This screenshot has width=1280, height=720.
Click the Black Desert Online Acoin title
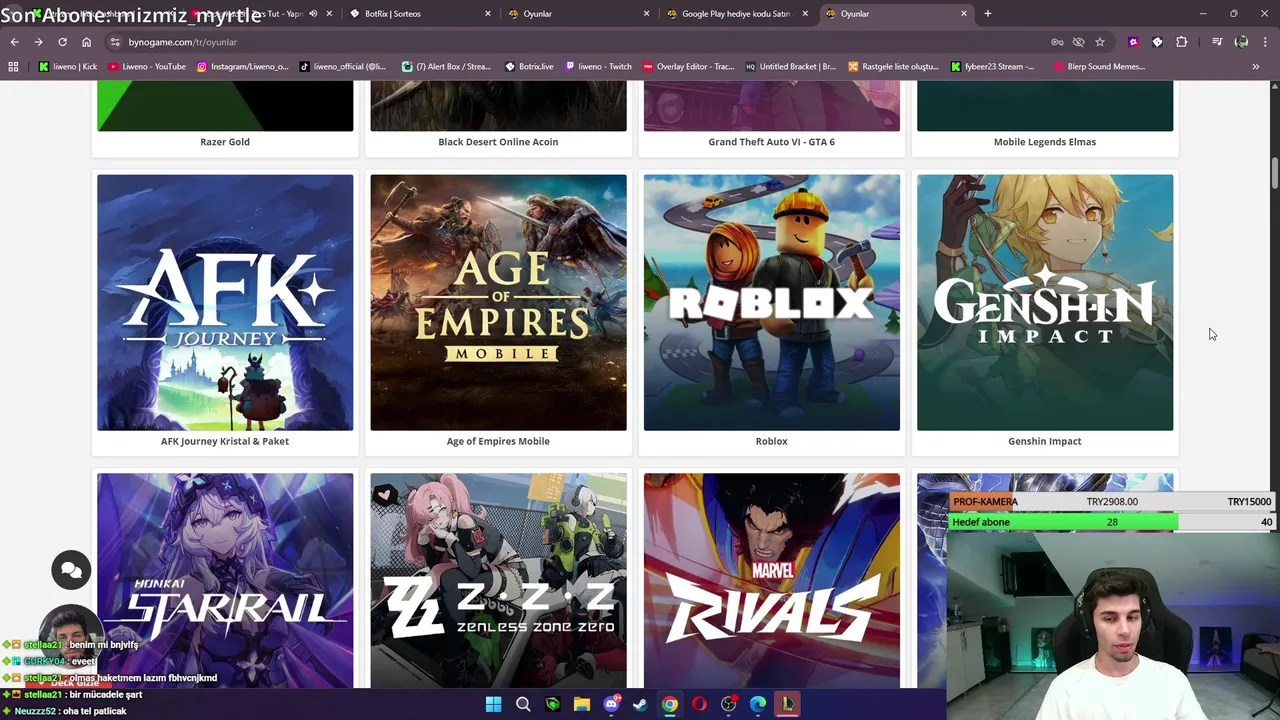(498, 142)
